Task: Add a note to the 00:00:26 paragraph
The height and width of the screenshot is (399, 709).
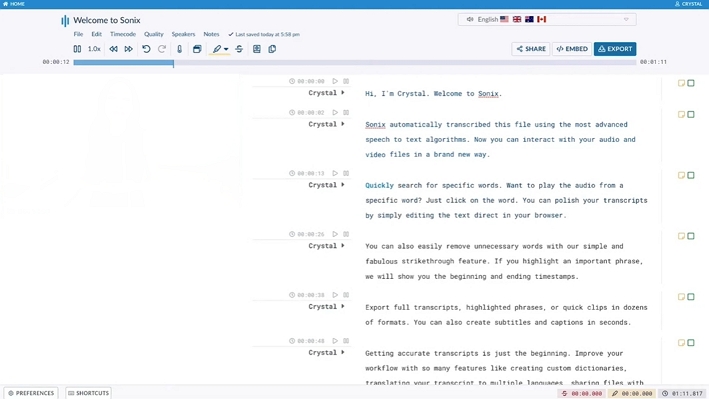Action: point(681,236)
